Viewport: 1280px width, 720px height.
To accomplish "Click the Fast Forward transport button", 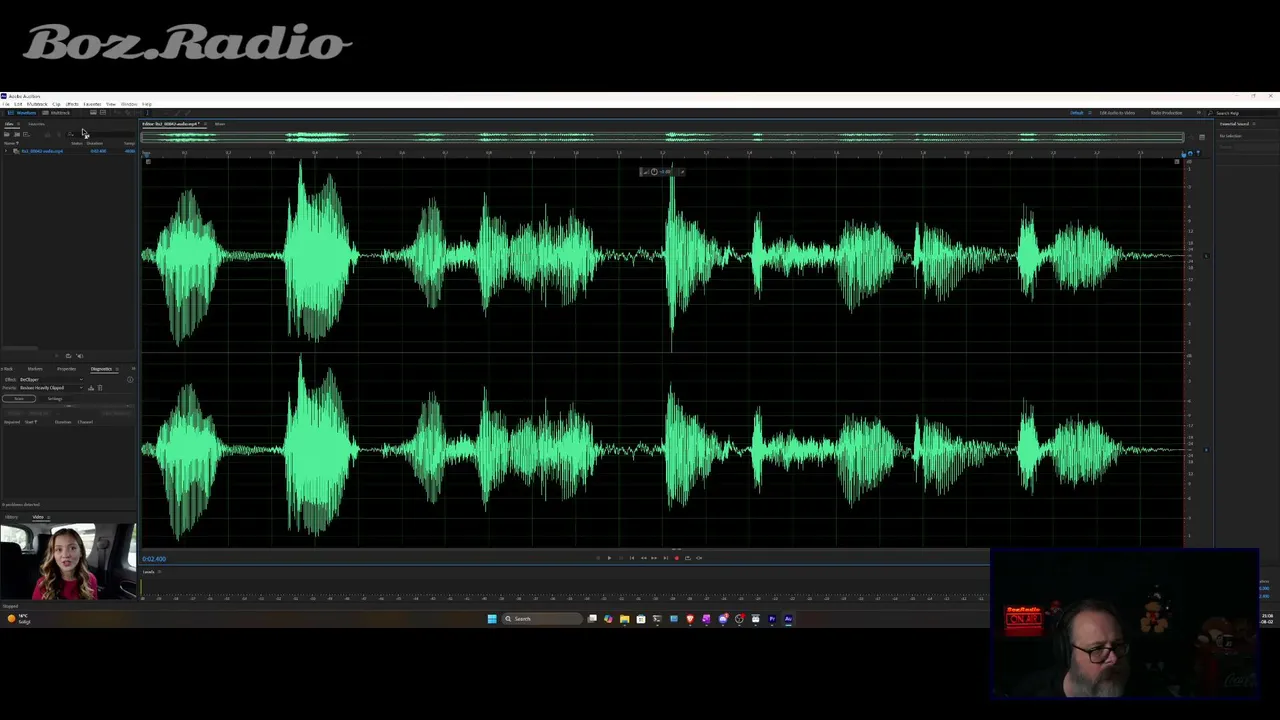I will (x=654, y=558).
